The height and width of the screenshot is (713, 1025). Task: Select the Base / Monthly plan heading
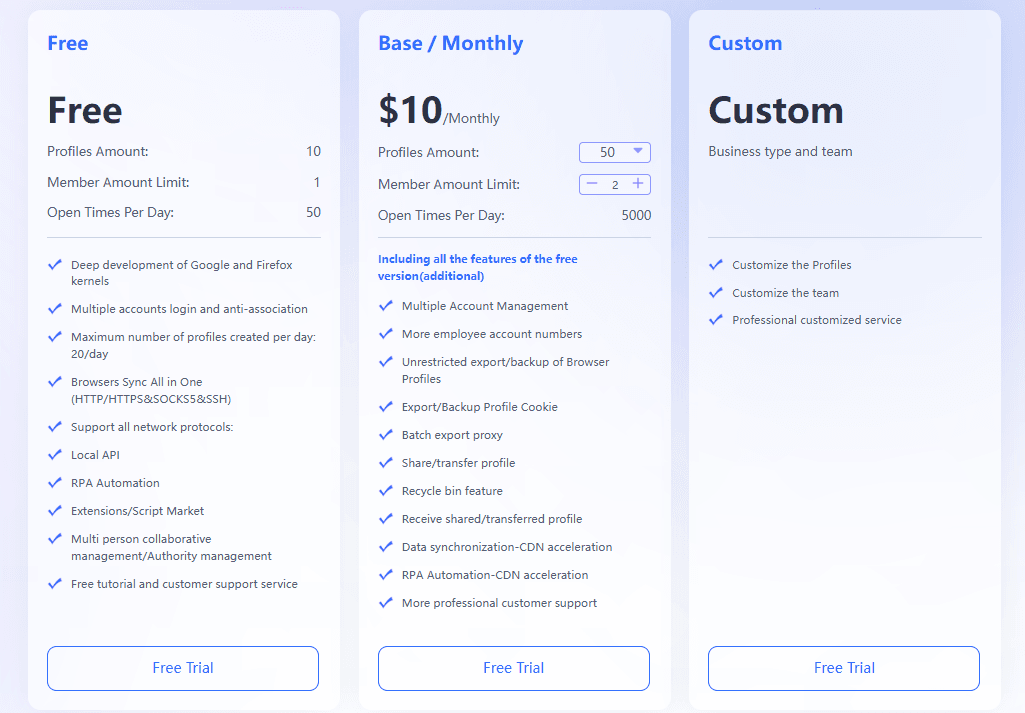(x=450, y=43)
